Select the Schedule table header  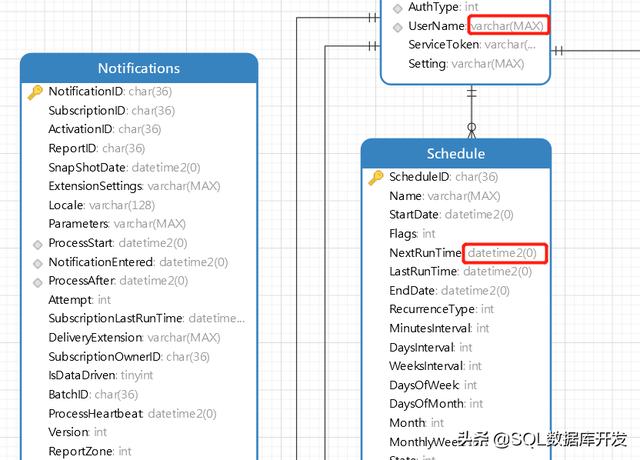[456, 153]
